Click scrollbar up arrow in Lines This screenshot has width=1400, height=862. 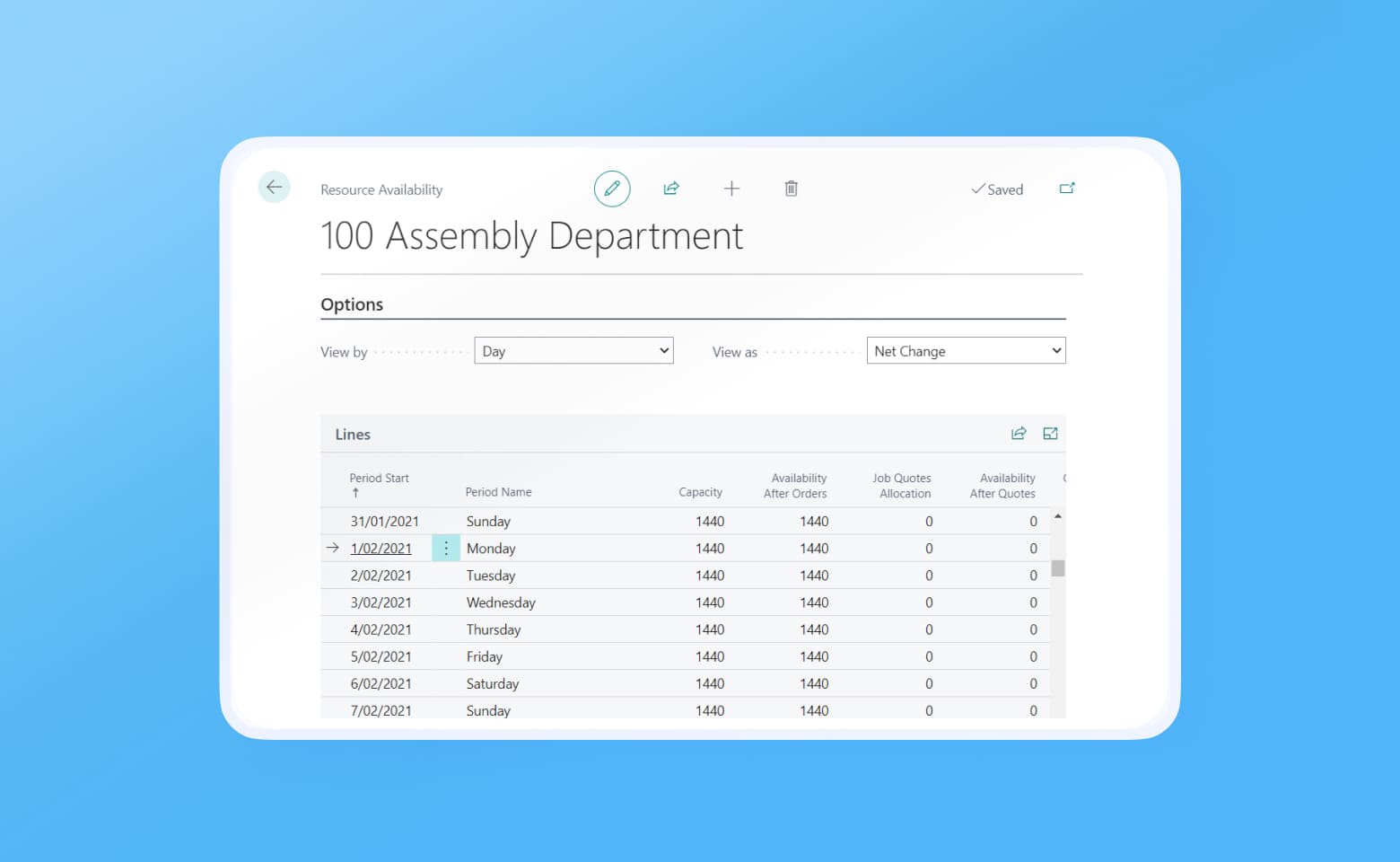(1058, 516)
